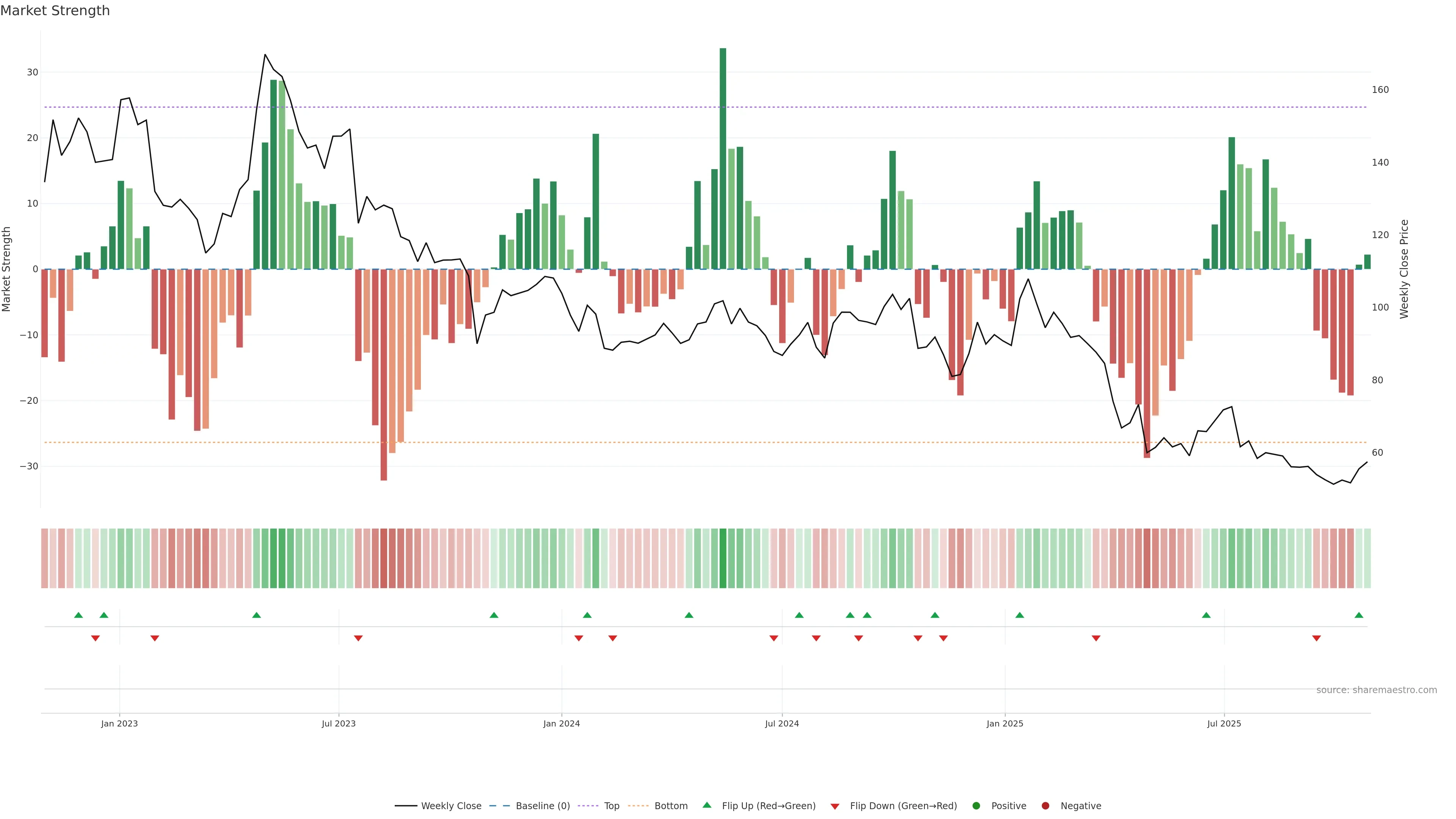Click the last green flip-up marker at far right
Image resolution: width=1456 pixels, height=819 pixels.
pos(1359,615)
